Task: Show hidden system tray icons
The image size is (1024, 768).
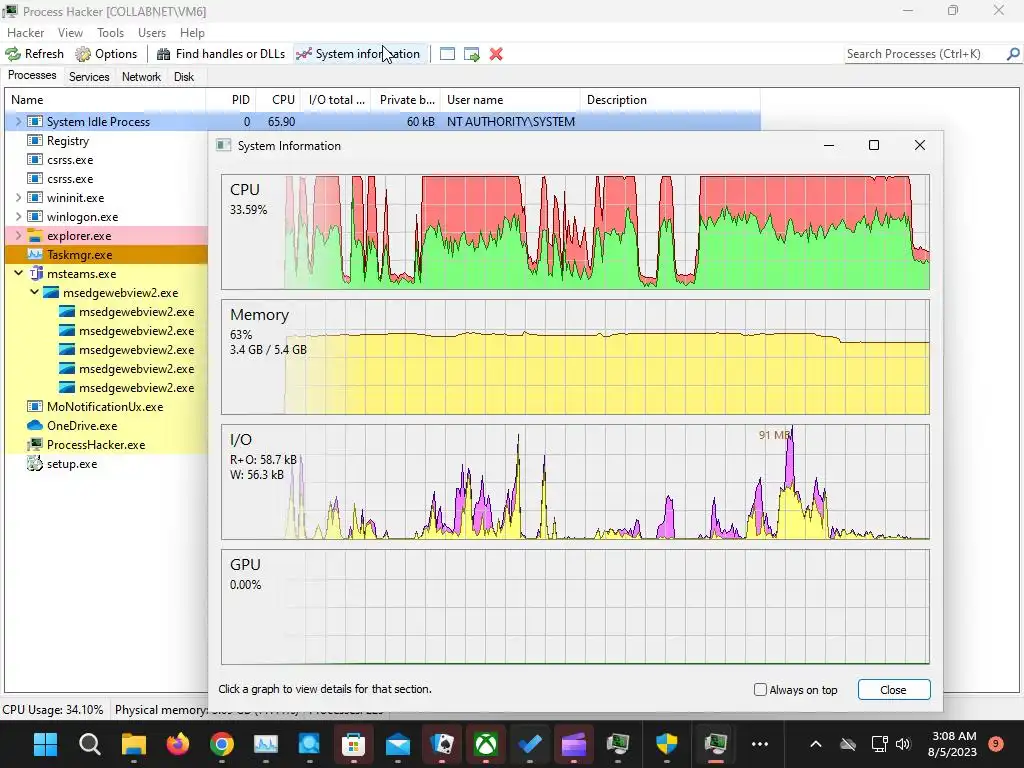Action: pos(816,744)
